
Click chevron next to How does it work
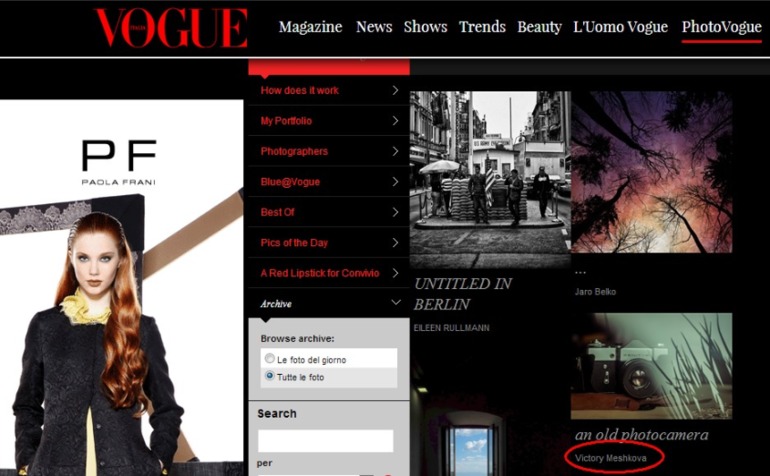[395, 90]
